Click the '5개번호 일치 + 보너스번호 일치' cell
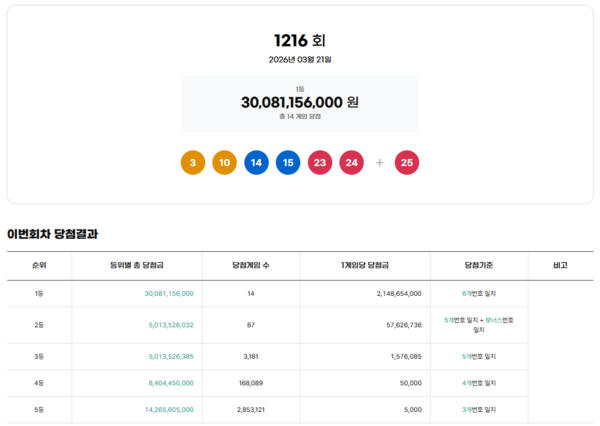The height and width of the screenshot is (426, 600). (x=479, y=325)
